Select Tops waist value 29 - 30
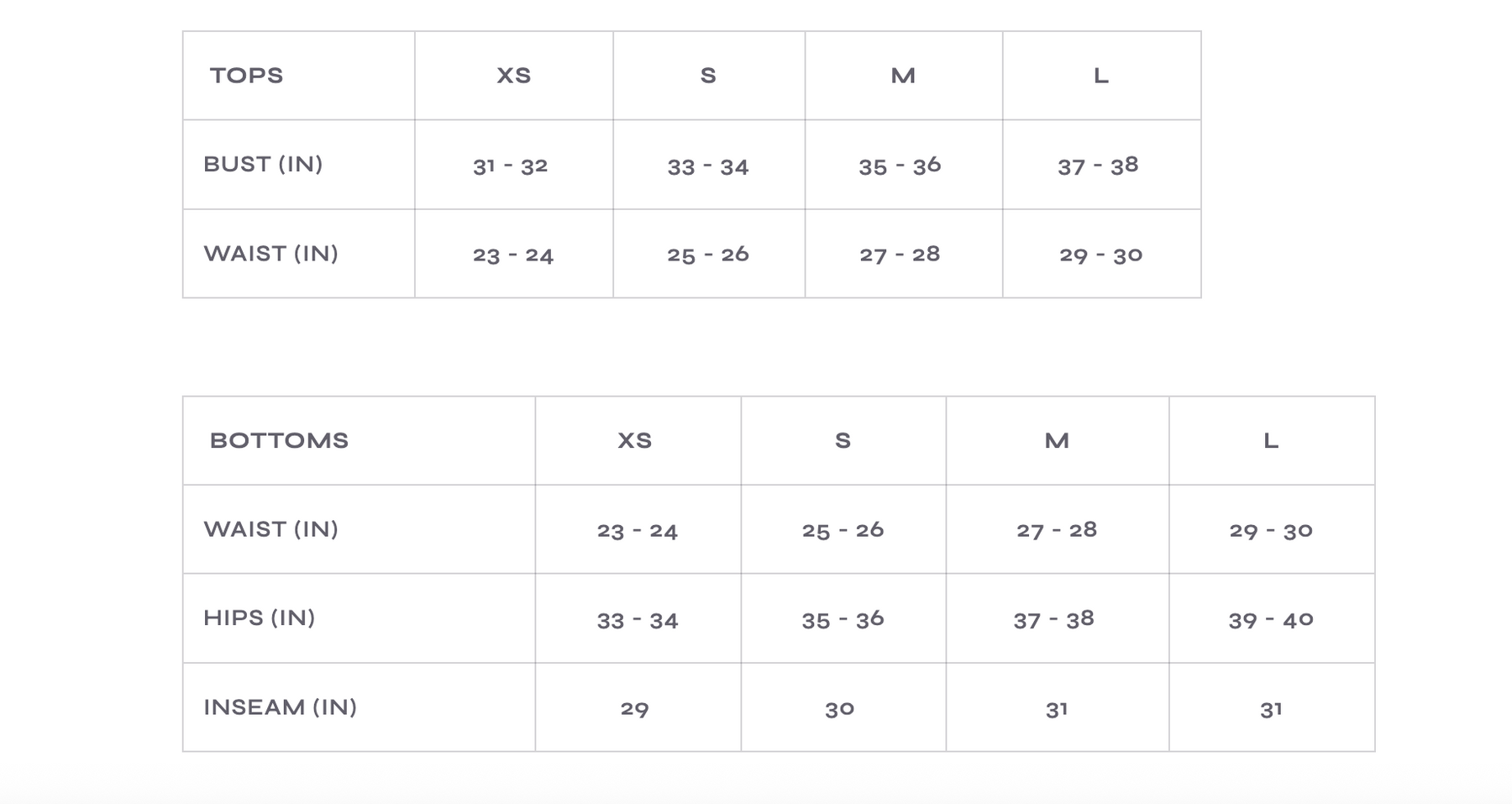This screenshot has height=804, width=1512. tap(1100, 255)
